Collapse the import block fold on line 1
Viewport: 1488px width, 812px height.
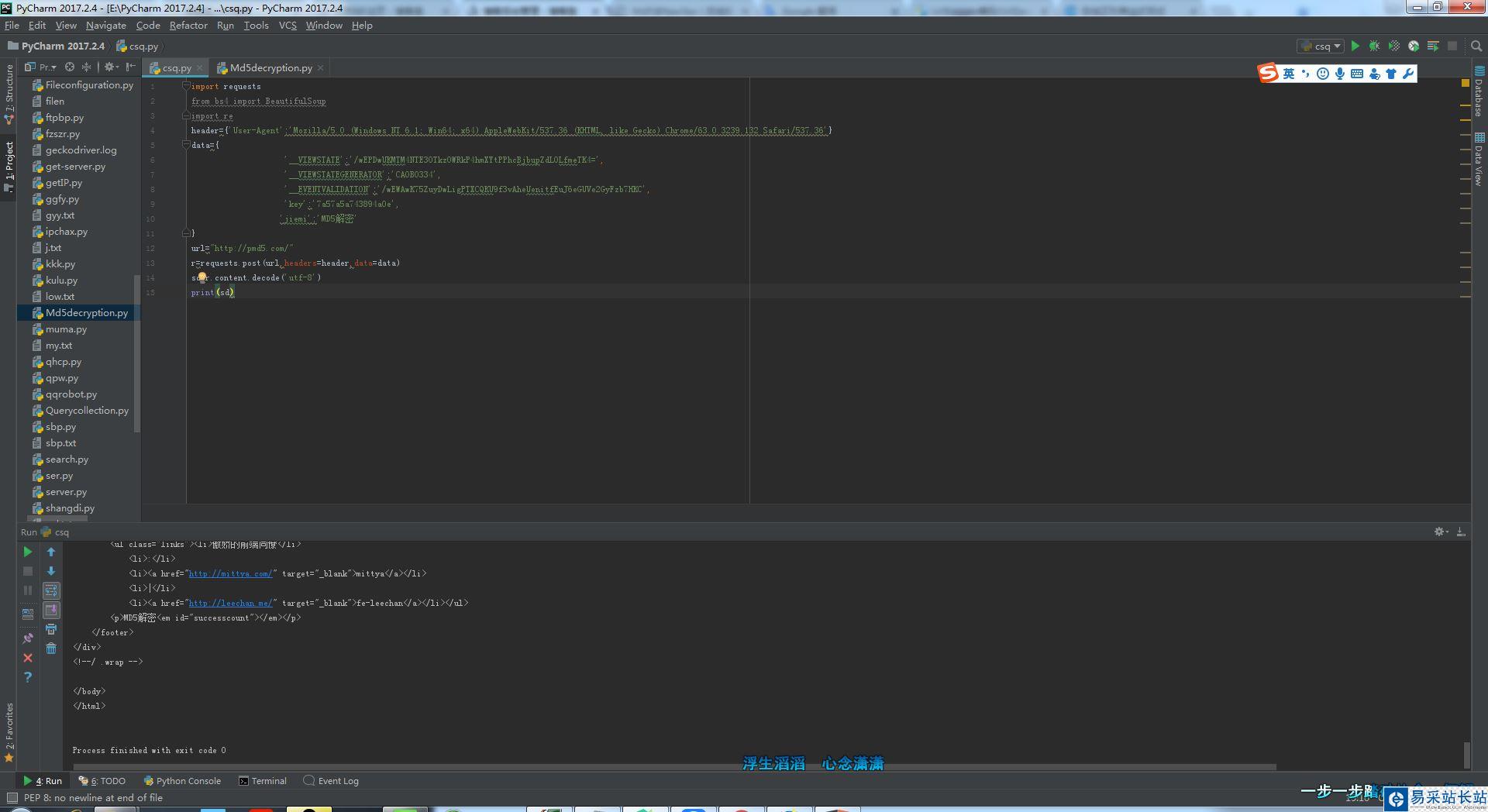tap(186, 86)
